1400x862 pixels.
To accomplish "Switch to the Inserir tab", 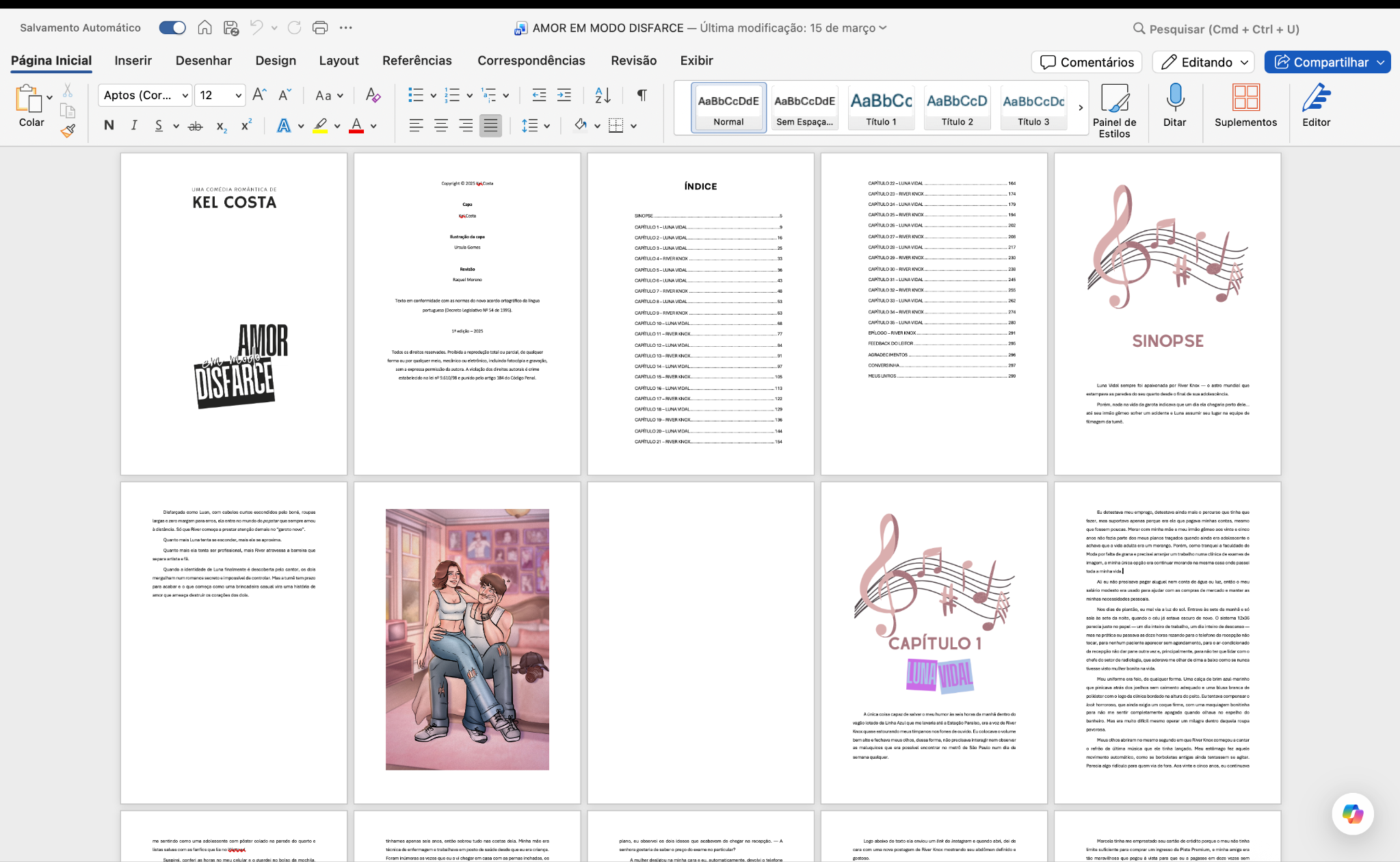I will coord(133,61).
